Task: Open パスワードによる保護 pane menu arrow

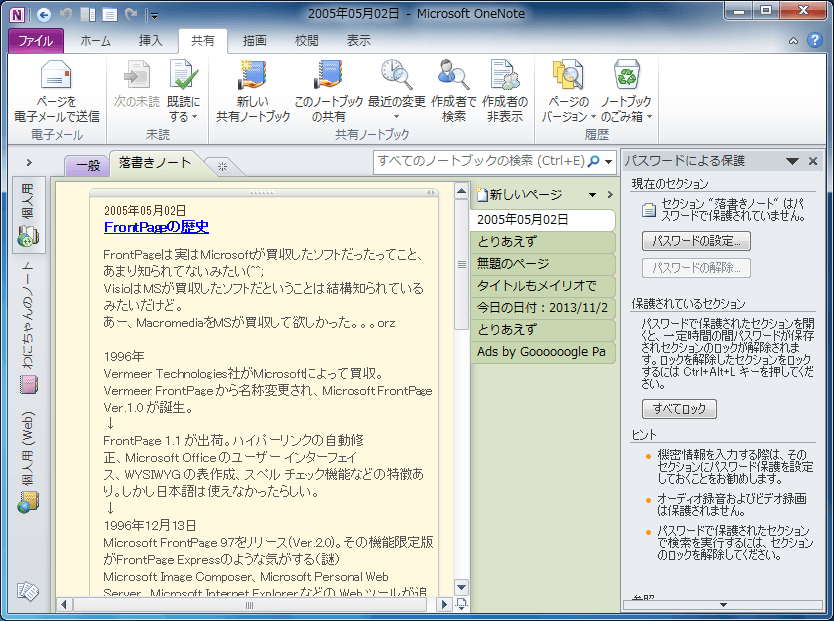Action: tap(793, 161)
